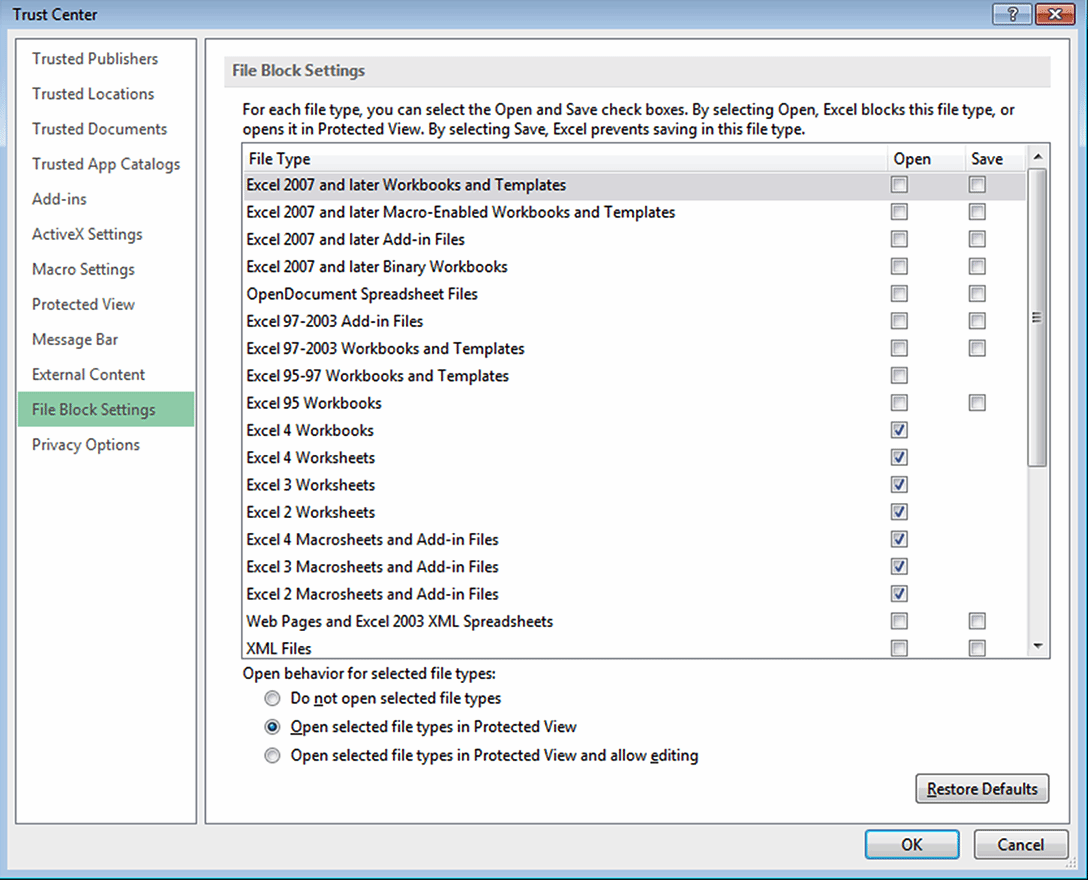The image size is (1088, 880).
Task: Open the Help icon in title bar
Action: [1012, 14]
